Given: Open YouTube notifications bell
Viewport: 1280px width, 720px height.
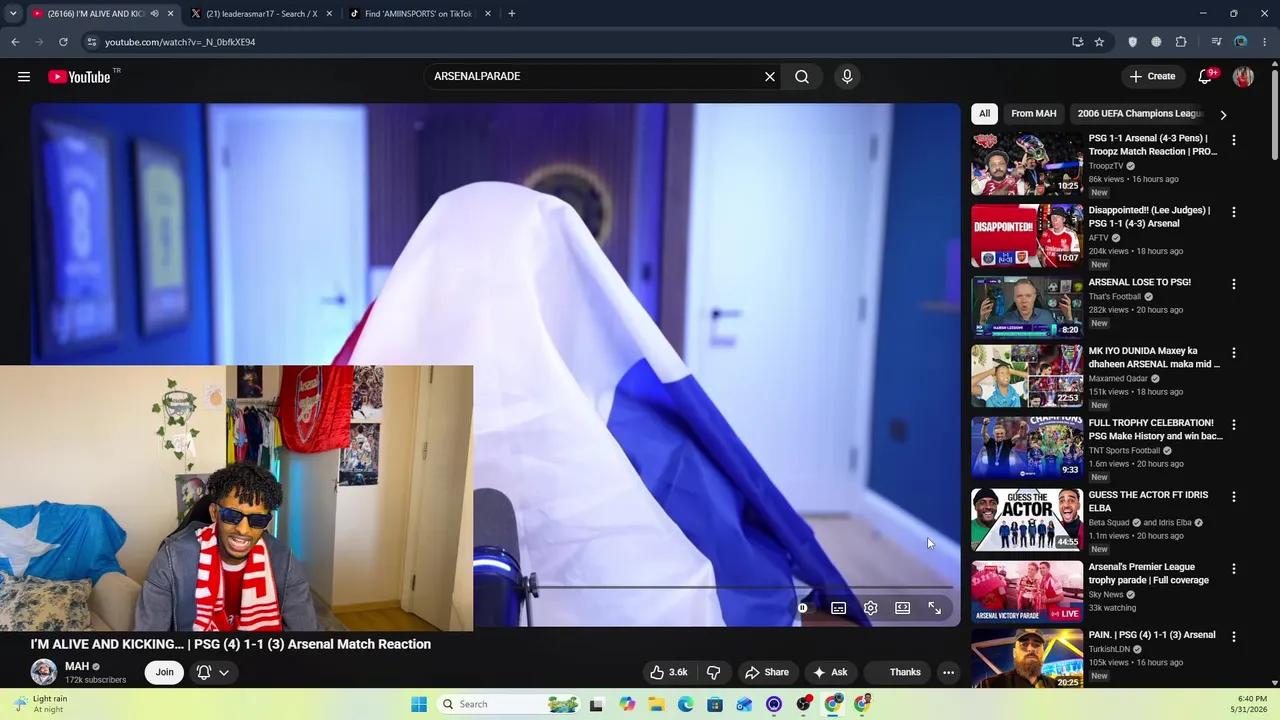Looking at the screenshot, I should [x=1205, y=77].
